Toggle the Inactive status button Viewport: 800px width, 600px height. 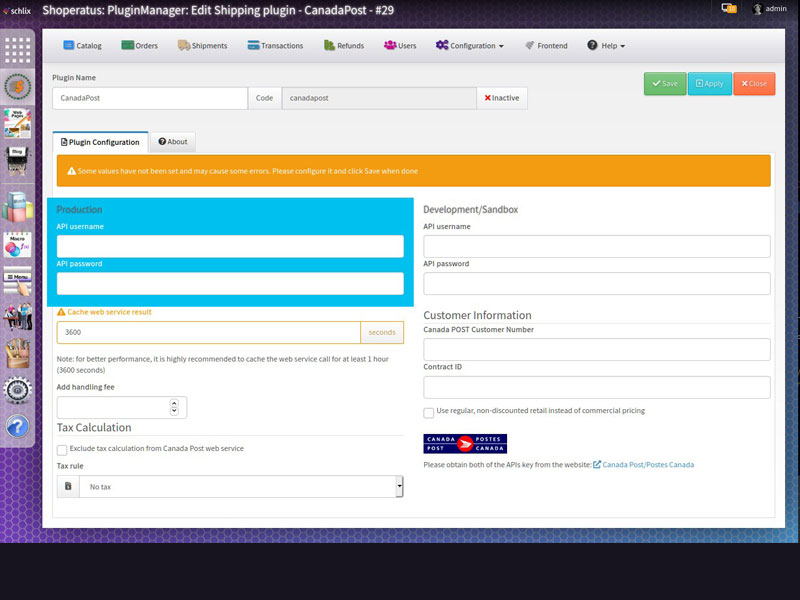(x=502, y=98)
